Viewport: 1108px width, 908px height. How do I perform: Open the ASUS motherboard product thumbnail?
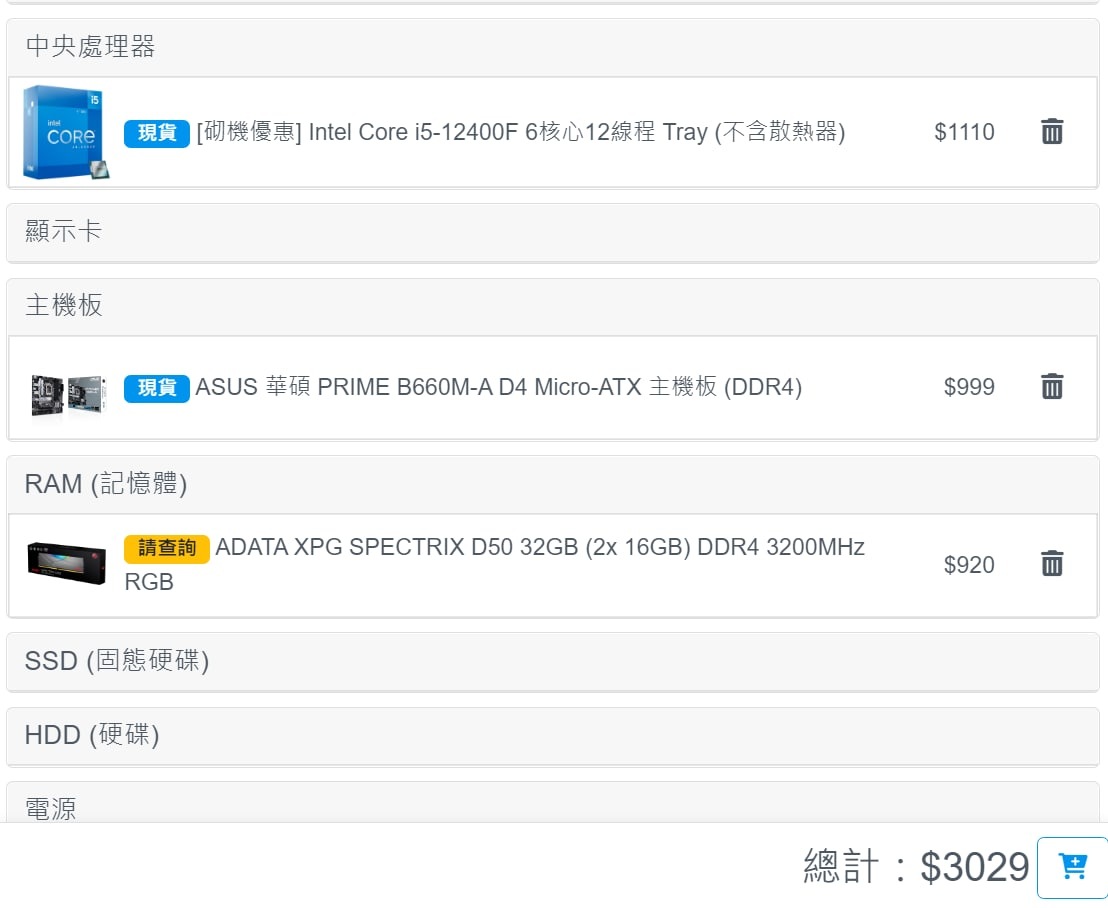(69, 394)
